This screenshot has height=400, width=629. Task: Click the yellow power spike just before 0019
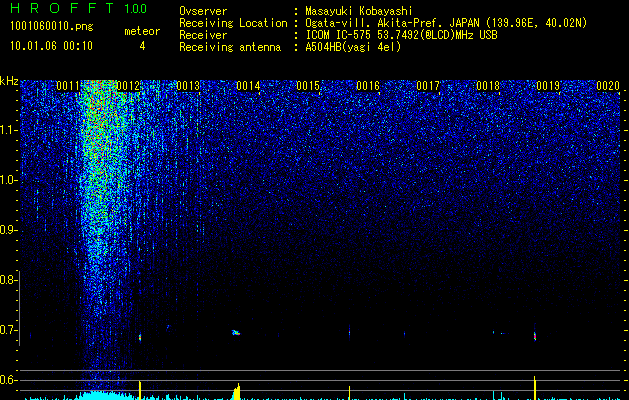click(535, 388)
